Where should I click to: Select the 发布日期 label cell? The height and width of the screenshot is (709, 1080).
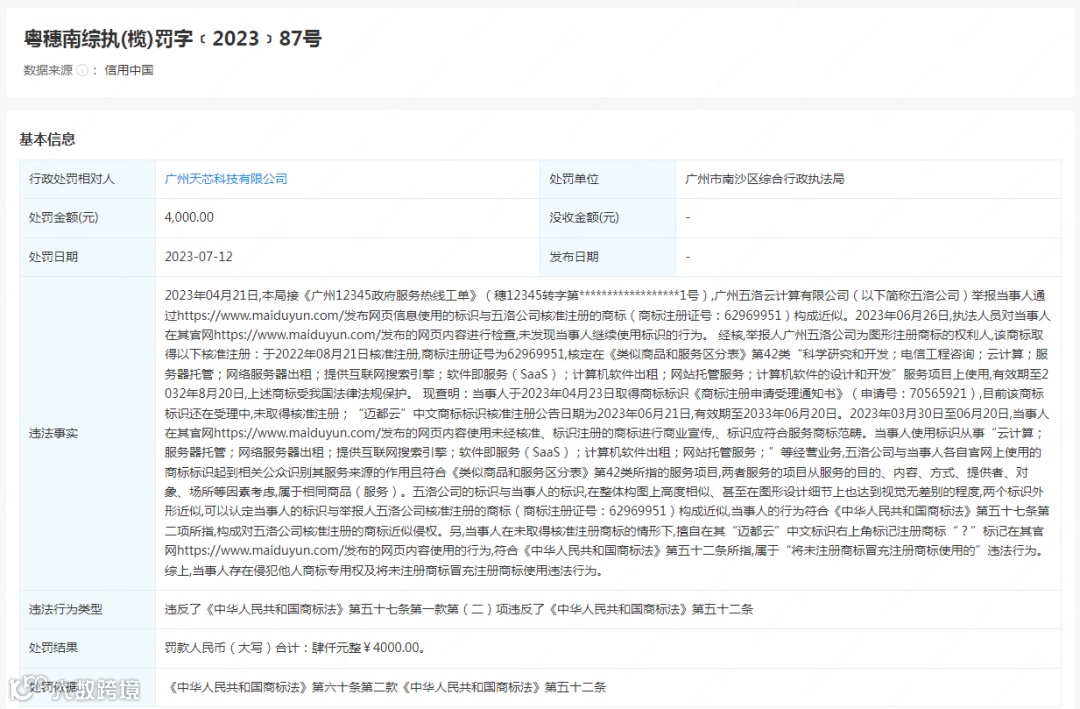click(x=608, y=257)
